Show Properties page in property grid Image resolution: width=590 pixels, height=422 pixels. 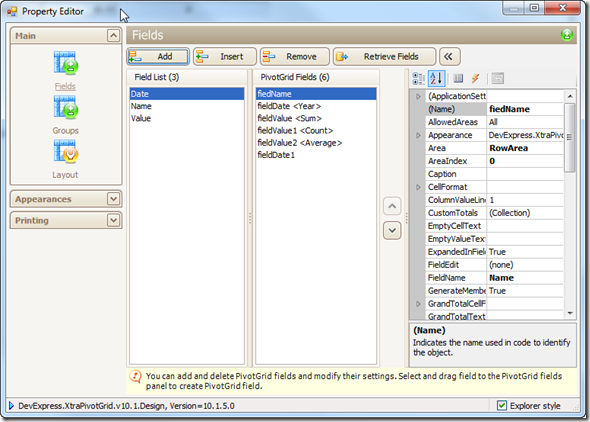[x=458, y=79]
